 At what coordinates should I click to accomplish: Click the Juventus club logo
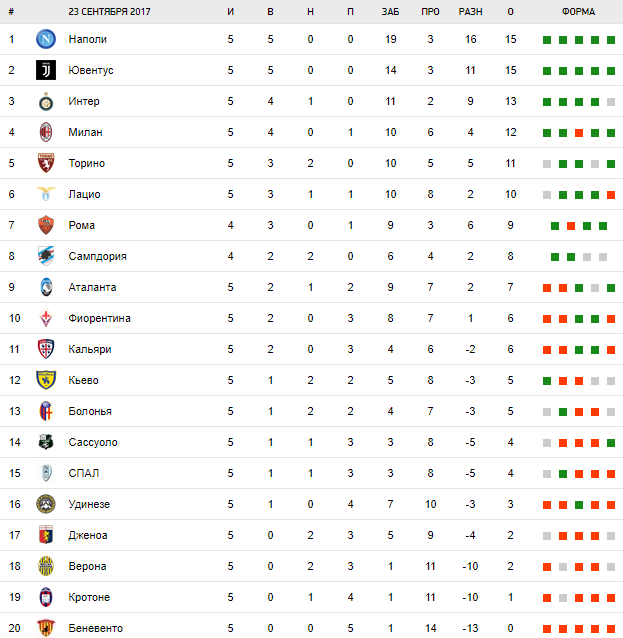pyautogui.click(x=45, y=70)
